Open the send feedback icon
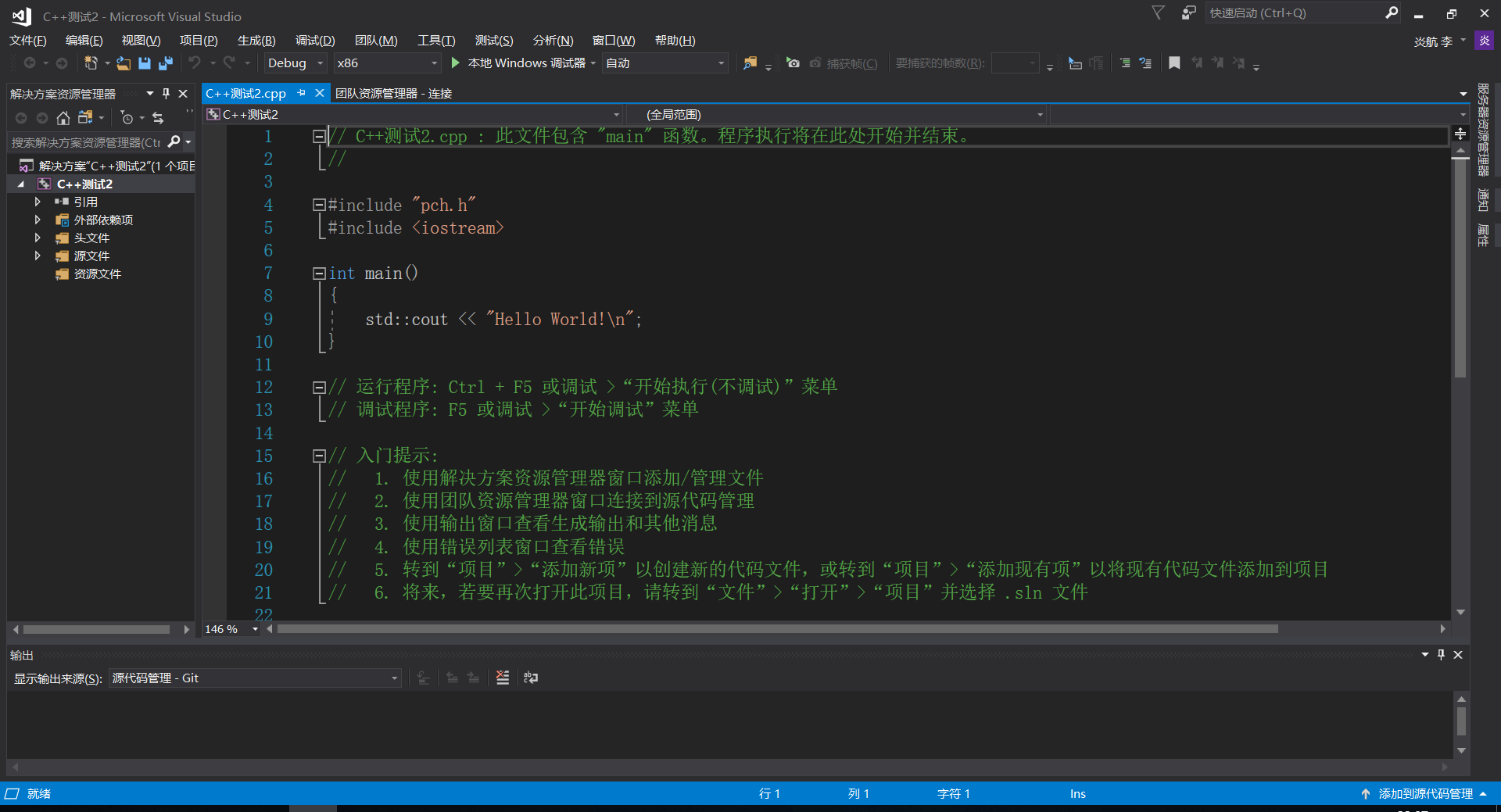1501x812 pixels. click(x=1188, y=13)
